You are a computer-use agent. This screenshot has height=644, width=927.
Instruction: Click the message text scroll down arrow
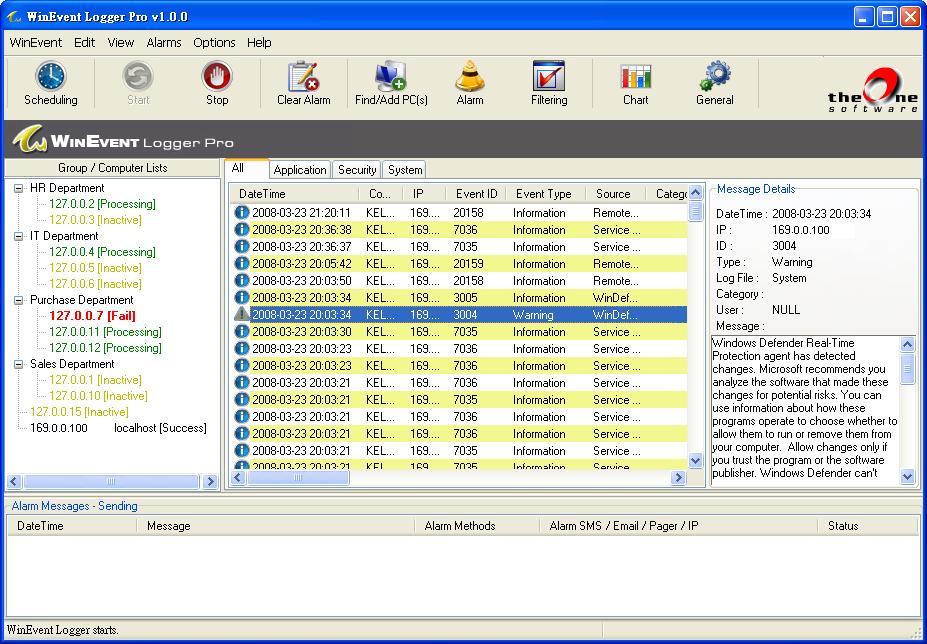pyautogui.click(x=907, y=476)
